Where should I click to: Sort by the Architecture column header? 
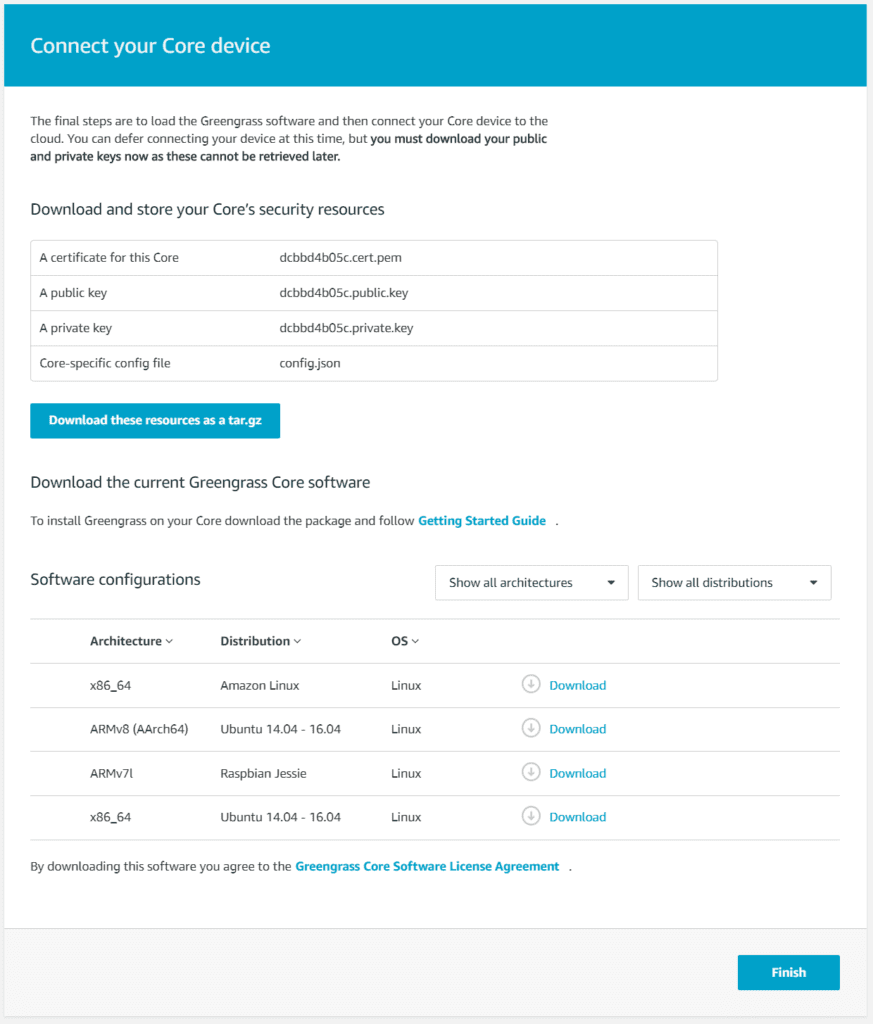point(131,641)
